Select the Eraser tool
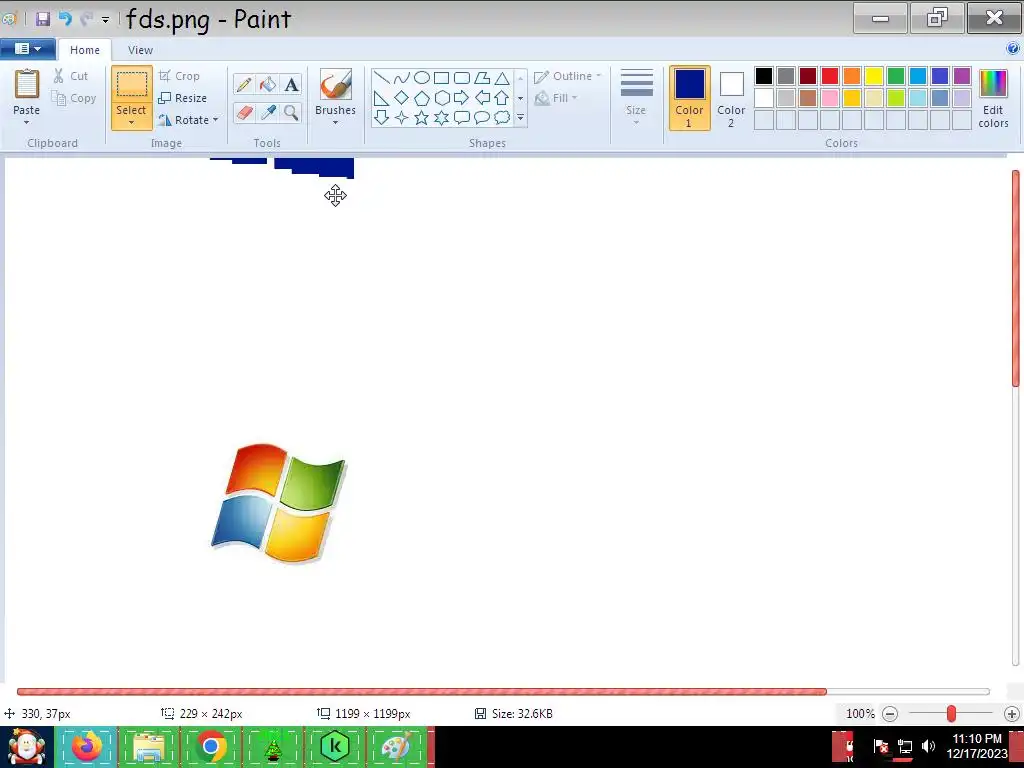 click(244, 112)
